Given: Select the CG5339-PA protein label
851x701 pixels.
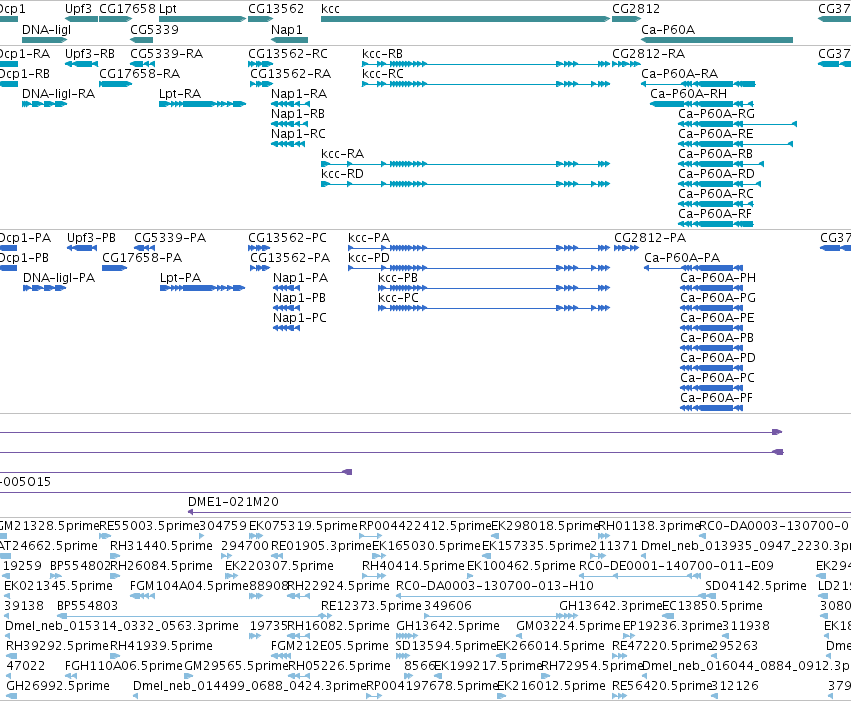Looking at the screenshot, I should 170,238.
